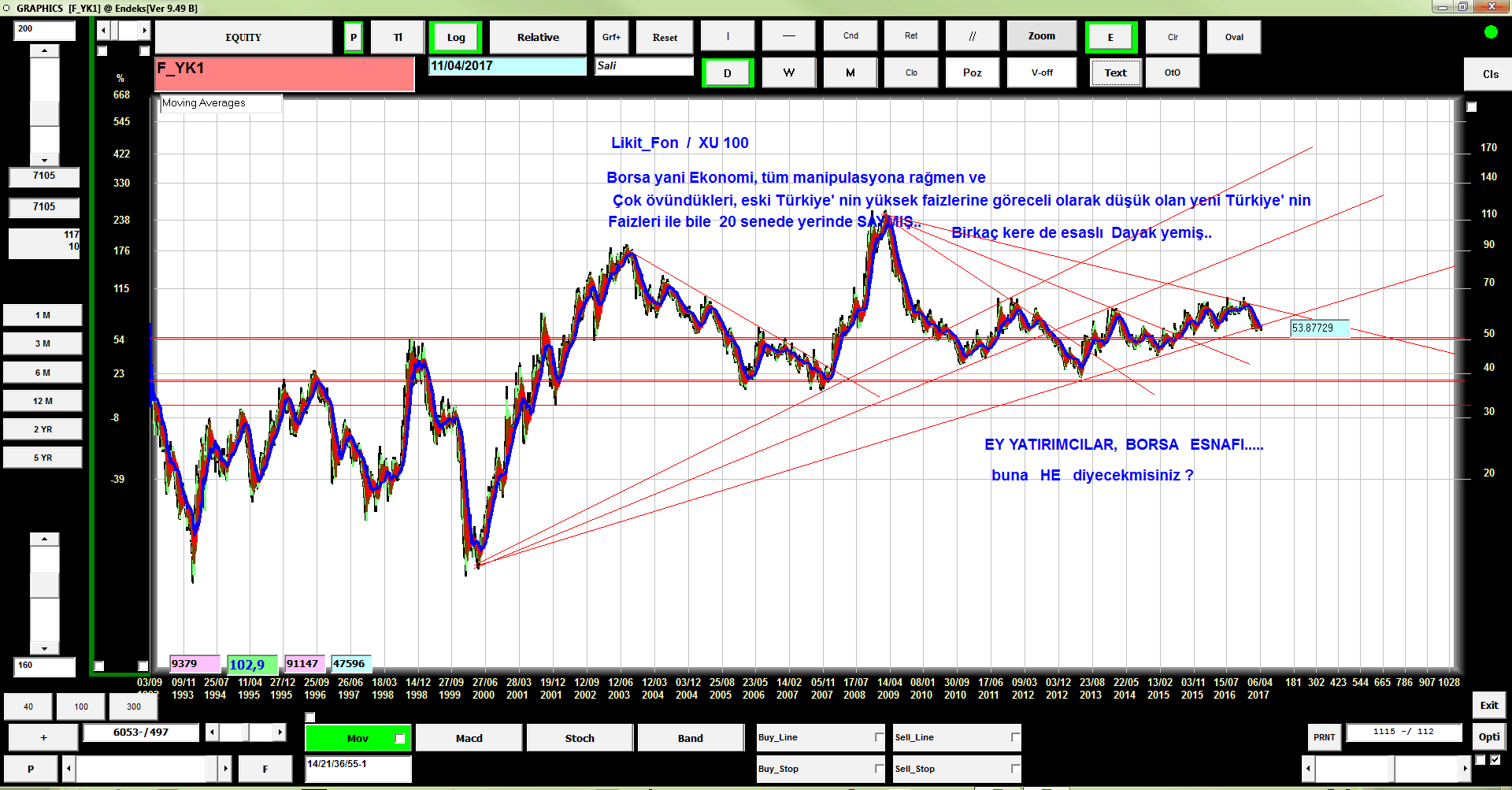Check the Sell_Stop checkbox
The height and width of the screenshot is (790, 1512).
tap(1016, 769)
